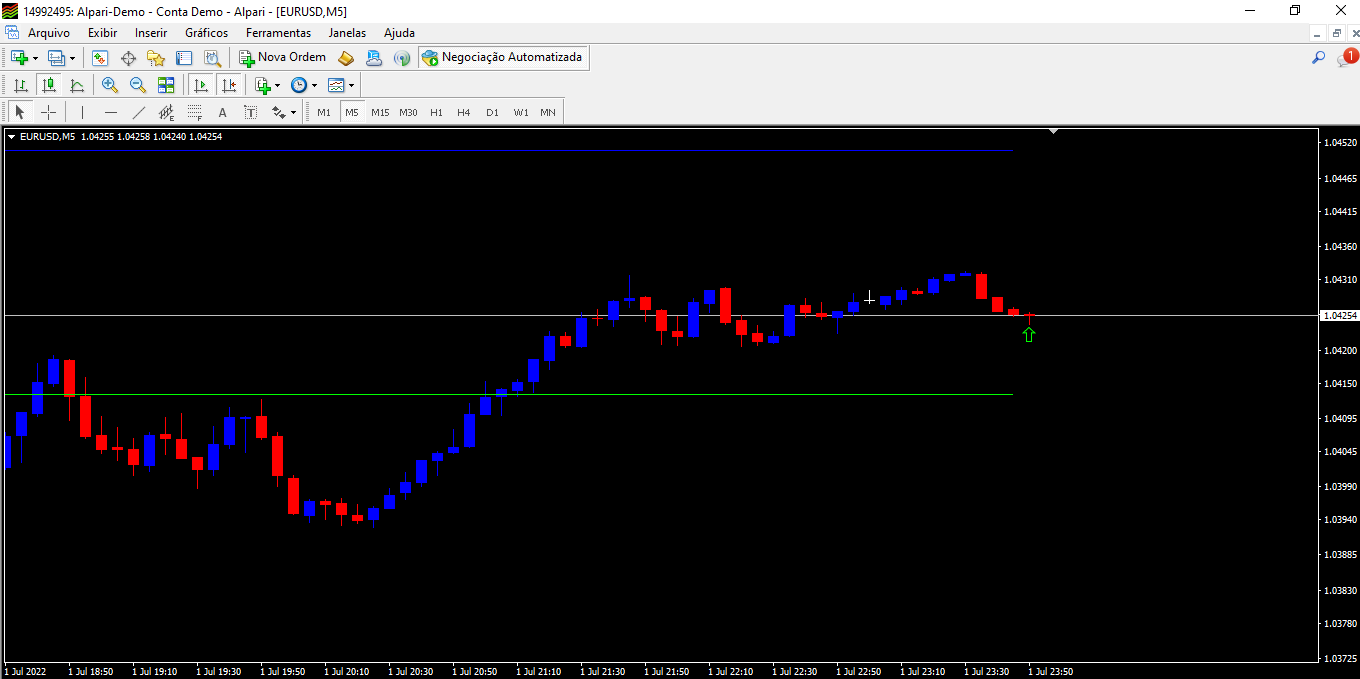The image size is (1360, 679).
Task: Set timeframe to H4
Action: pos(464,112)
